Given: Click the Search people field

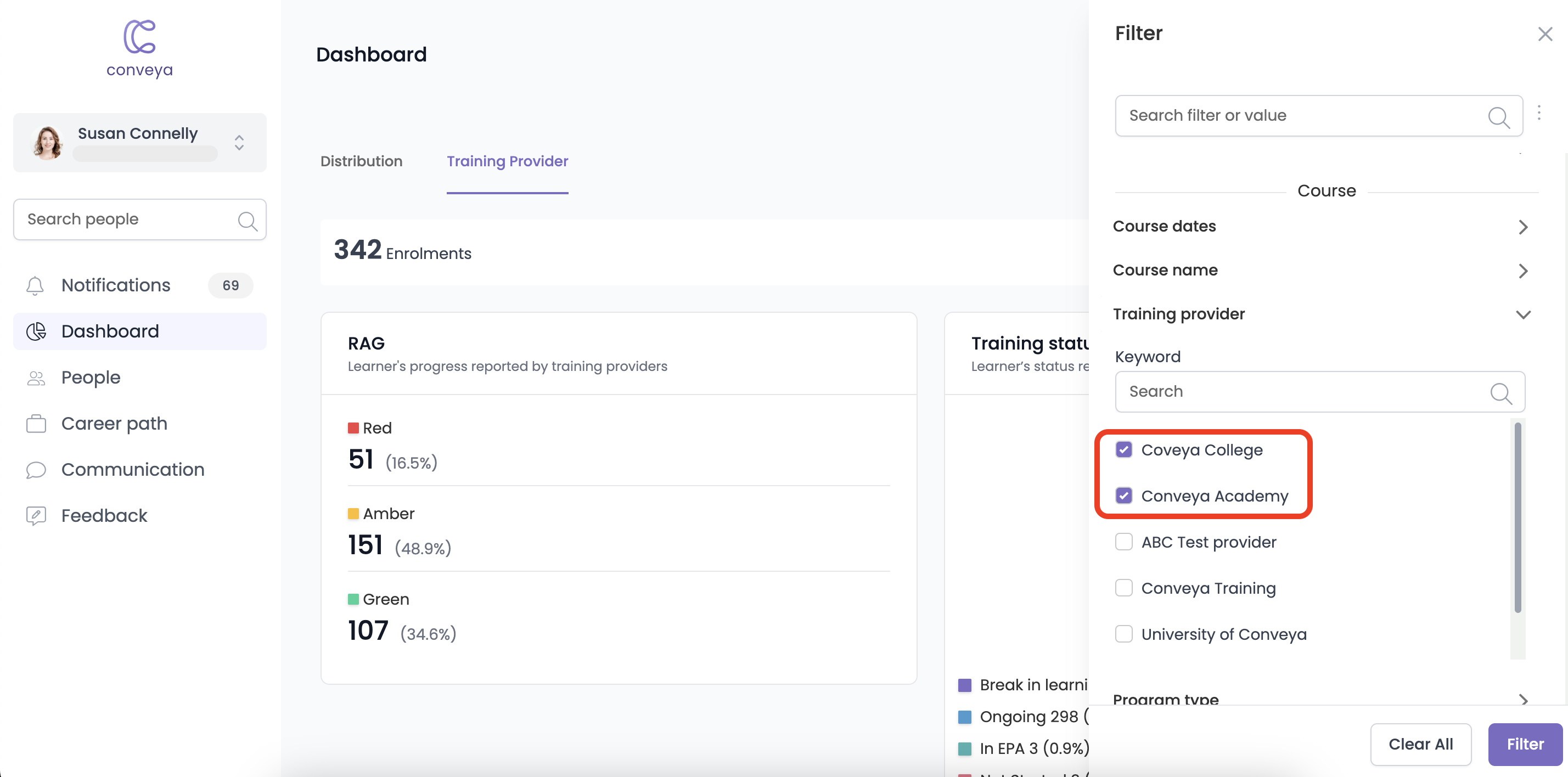Looking at the screenshot, I should pos(139,219).
